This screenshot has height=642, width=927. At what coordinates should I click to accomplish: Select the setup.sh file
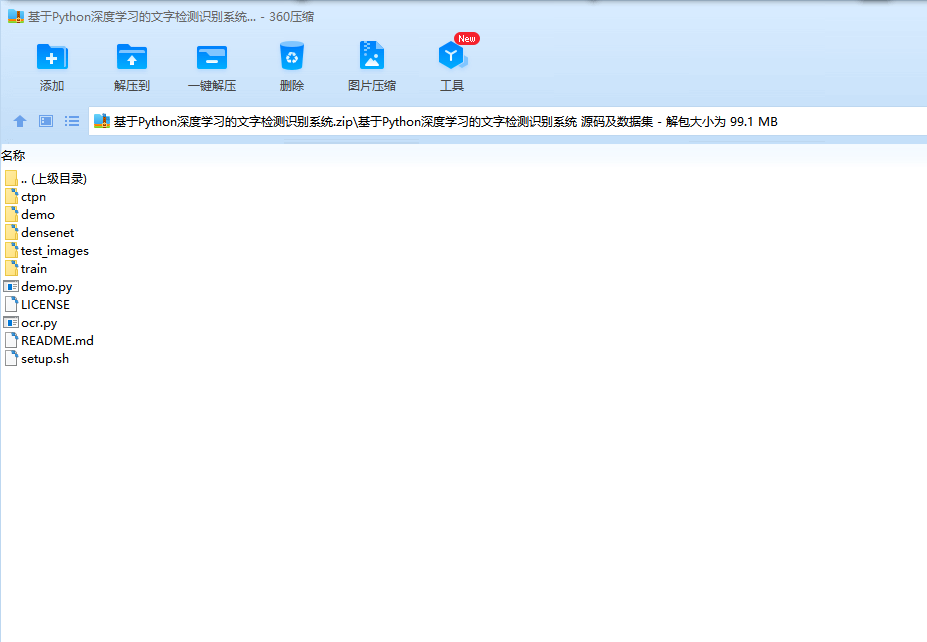(37, 359)
